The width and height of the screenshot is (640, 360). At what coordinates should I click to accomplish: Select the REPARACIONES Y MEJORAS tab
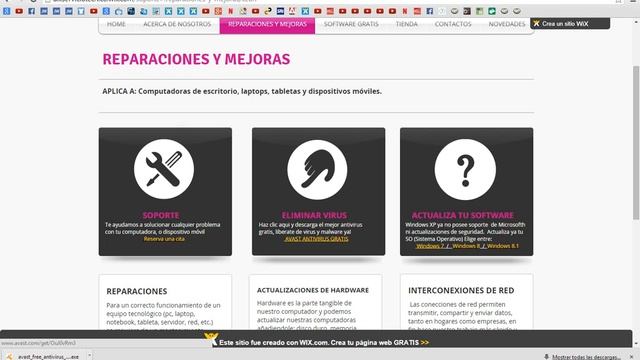[x=267, y=25]
